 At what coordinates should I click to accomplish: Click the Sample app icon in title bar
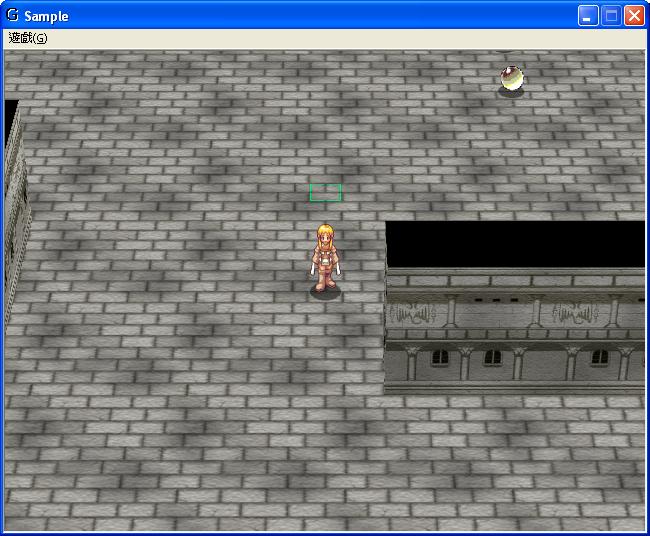pyautogui.click(x=12, y=16)
